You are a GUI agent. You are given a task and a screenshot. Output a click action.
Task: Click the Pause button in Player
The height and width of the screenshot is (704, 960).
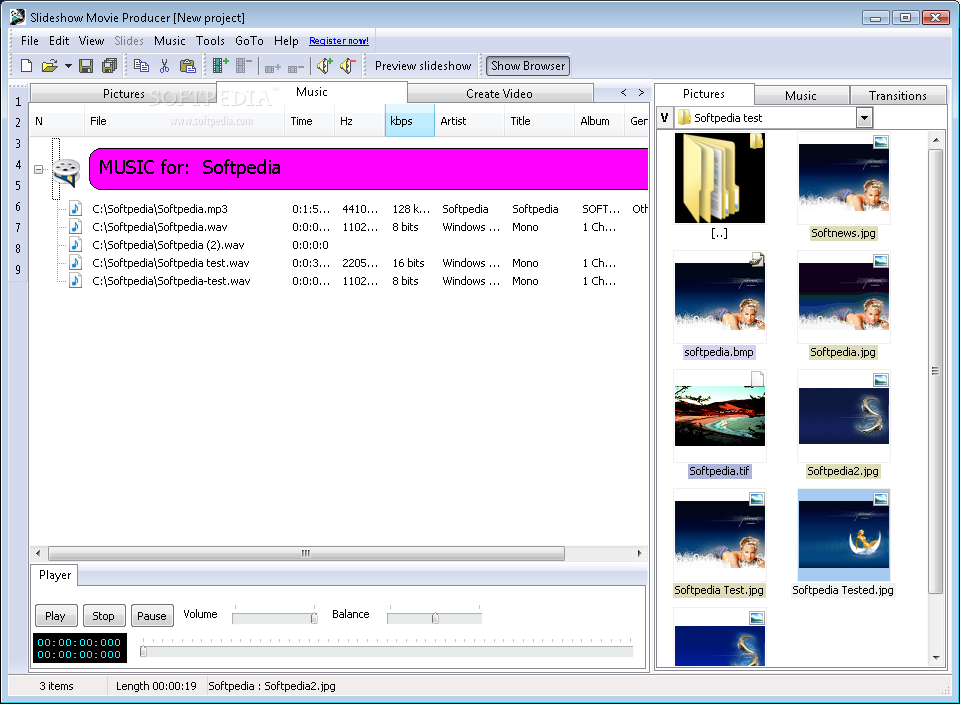[x=152, y=616]
